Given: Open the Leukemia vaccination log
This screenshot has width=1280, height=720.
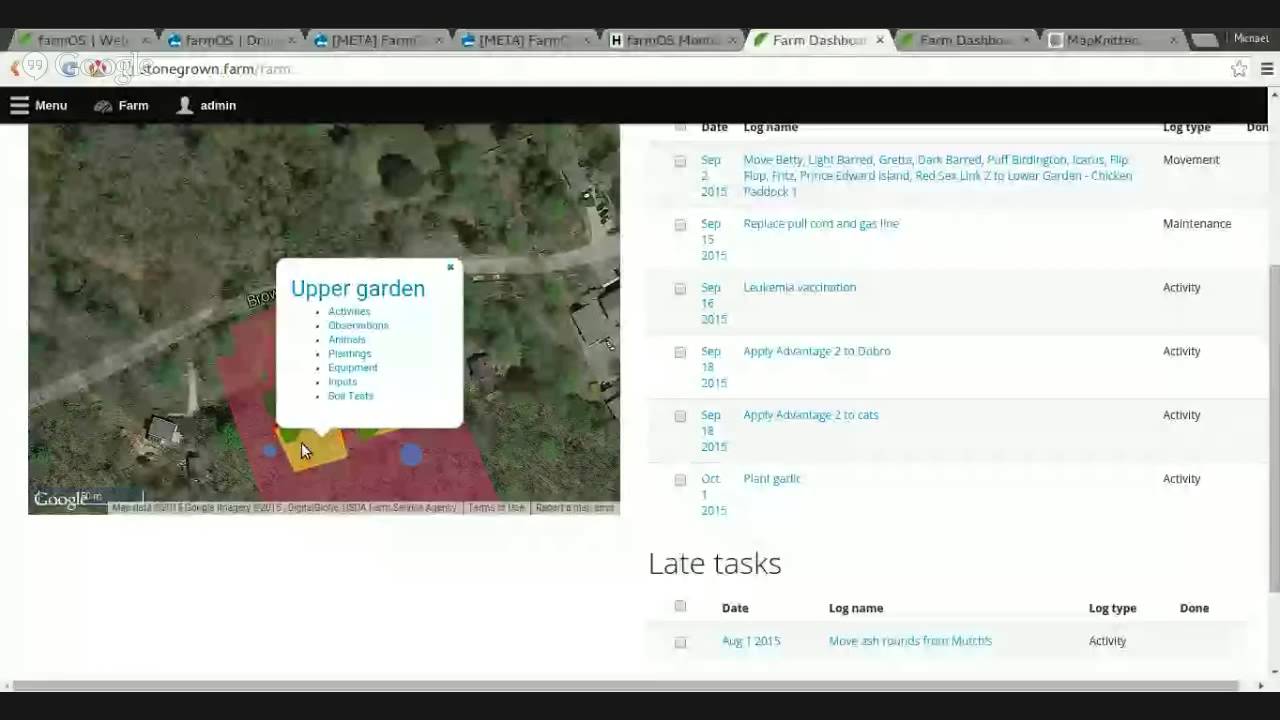Looking at the screenshot, I should pyautogui.click(x=799, y=287).
